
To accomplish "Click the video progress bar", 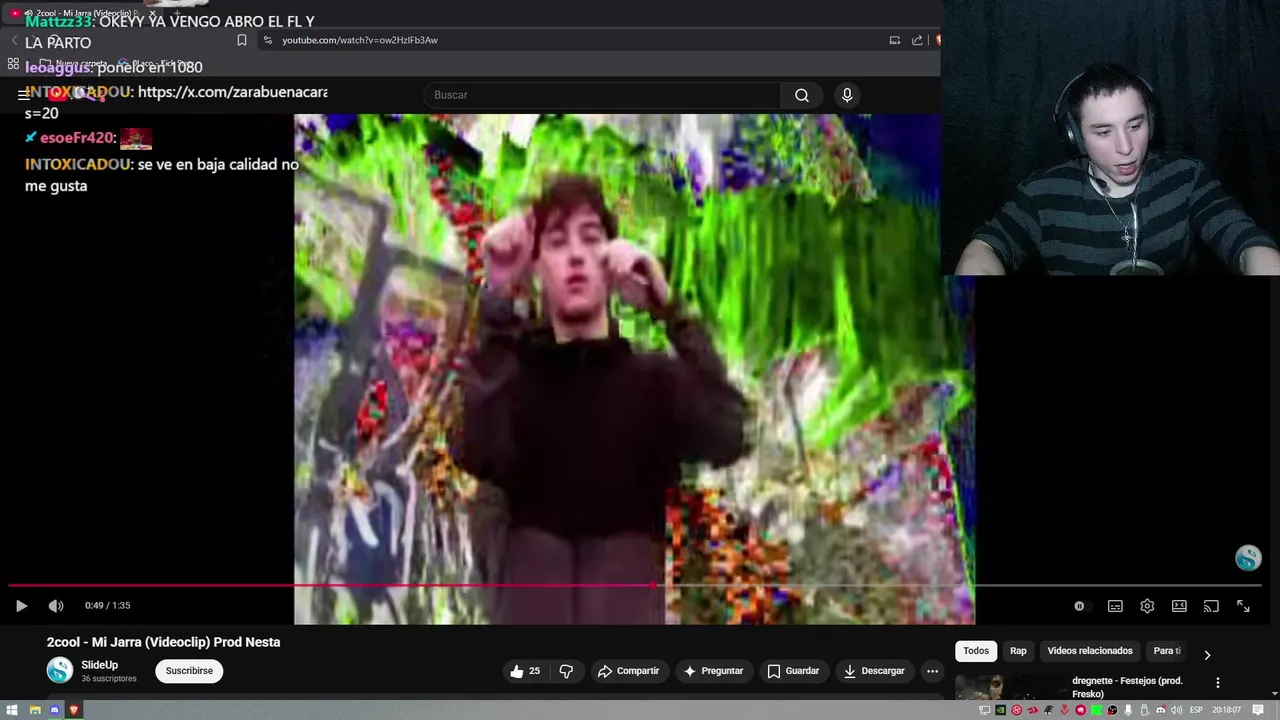I will [x=635, y=586].
